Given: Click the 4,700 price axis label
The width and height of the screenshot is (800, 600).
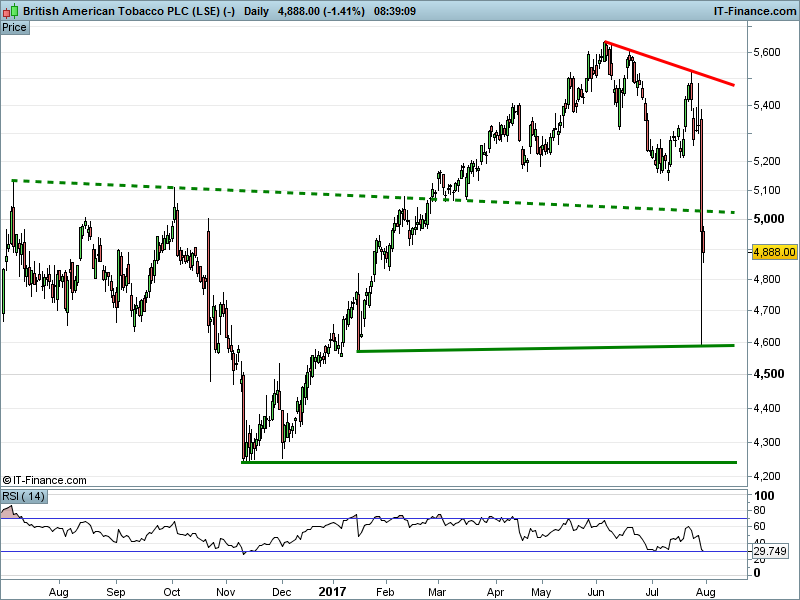Looking at the screenshot, I should point(766,310).
